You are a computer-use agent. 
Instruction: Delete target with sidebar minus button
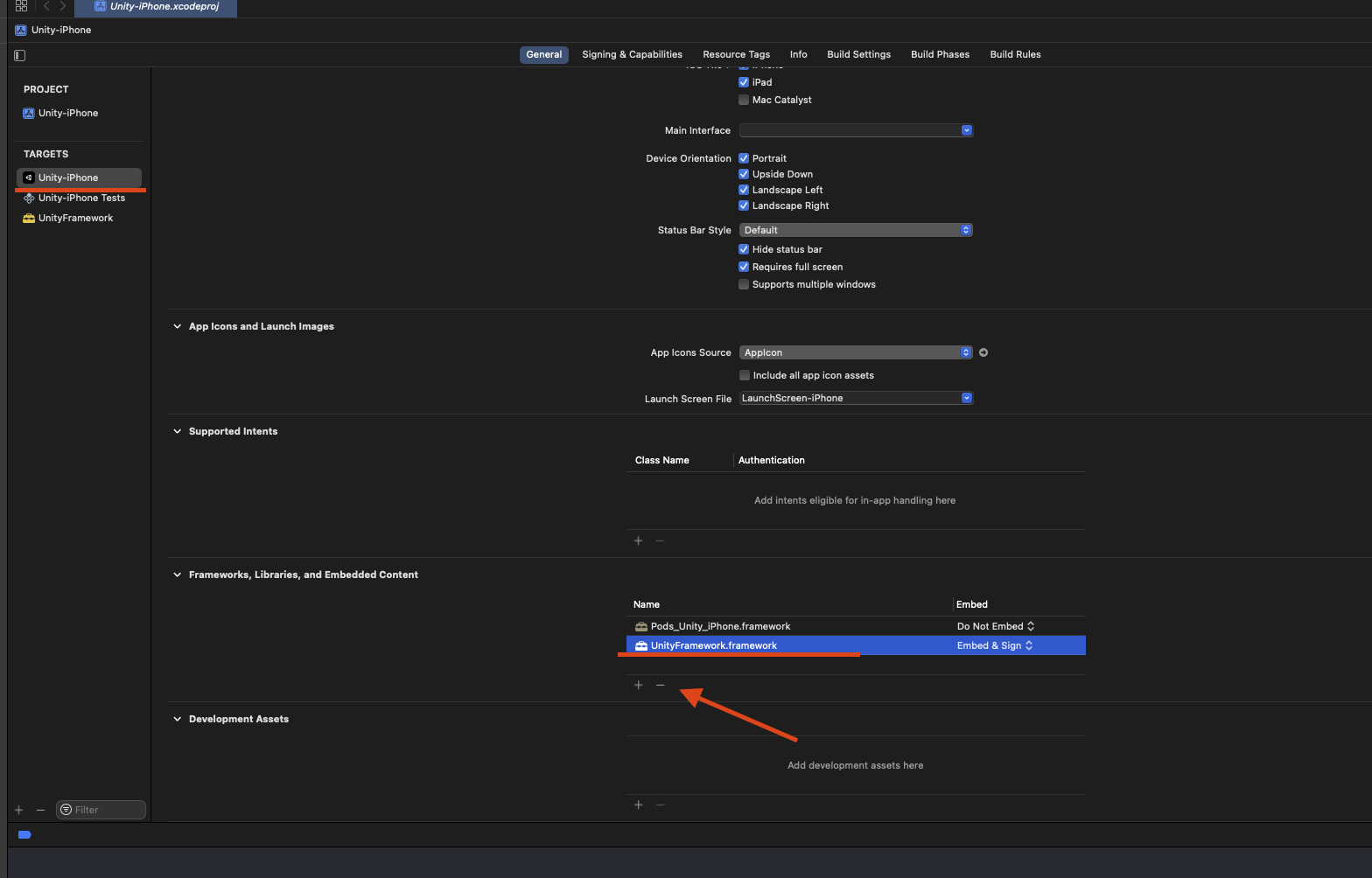[40, 810]
